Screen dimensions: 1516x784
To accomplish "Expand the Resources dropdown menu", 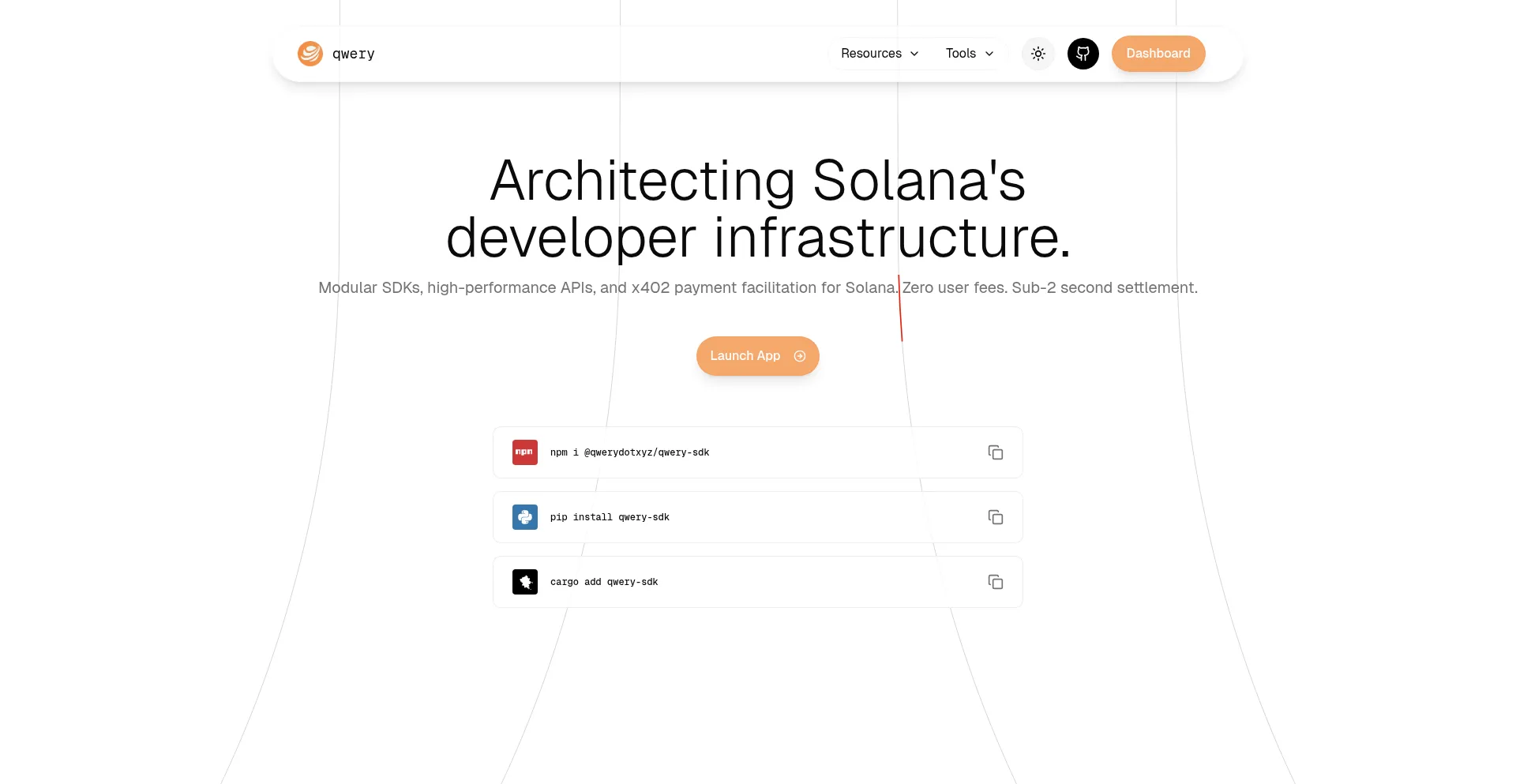I will [x=871, y=54].
